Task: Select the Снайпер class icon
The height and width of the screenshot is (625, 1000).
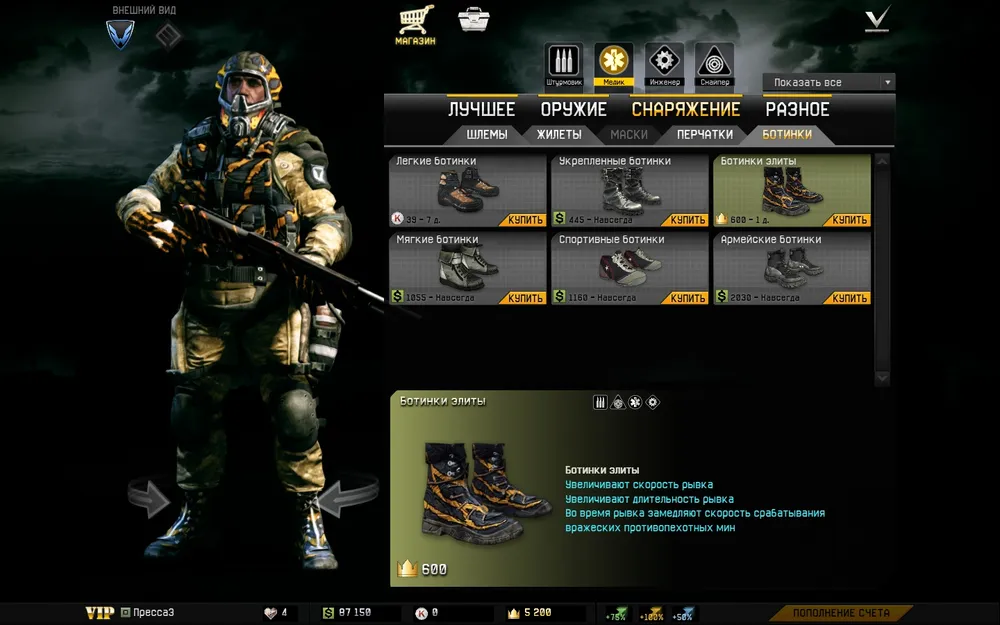Action: click(x=714, y=63)
